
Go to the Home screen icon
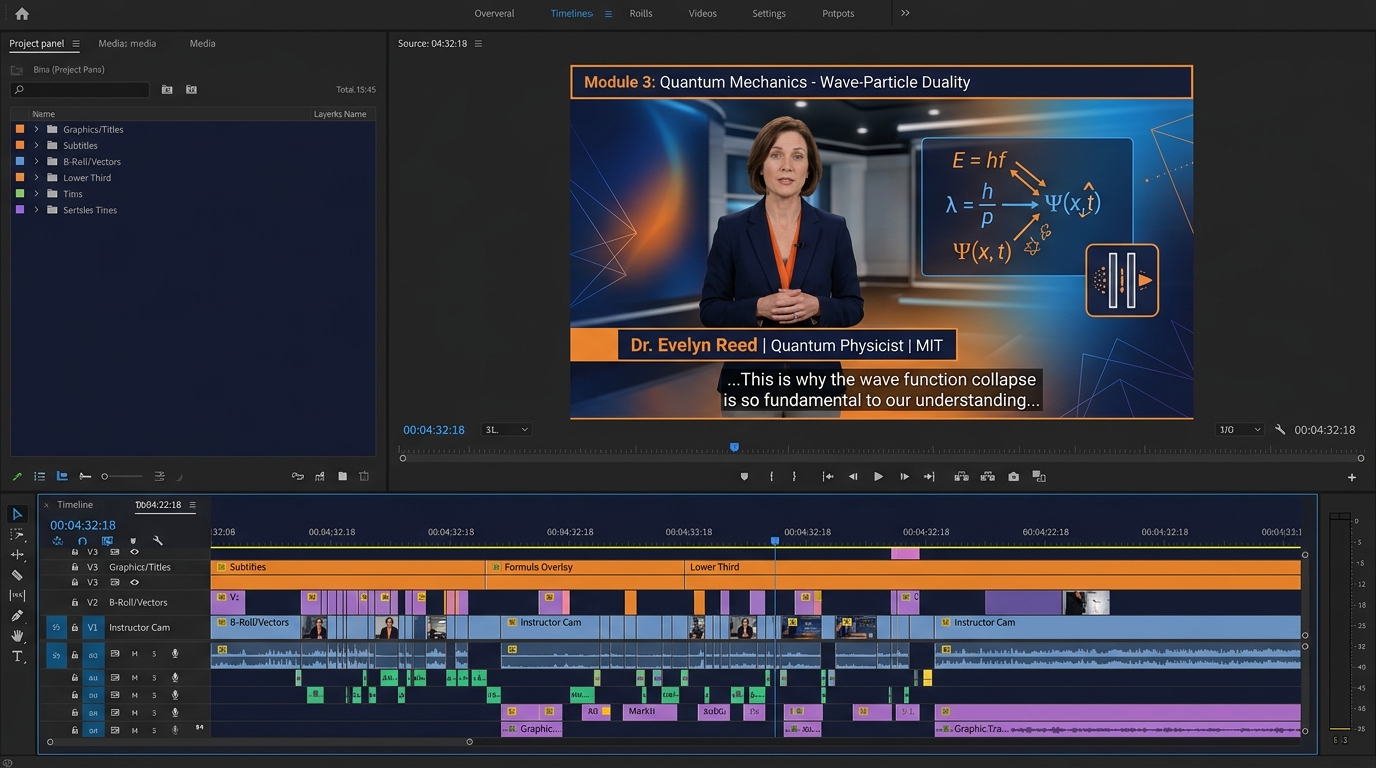point(22,14)
